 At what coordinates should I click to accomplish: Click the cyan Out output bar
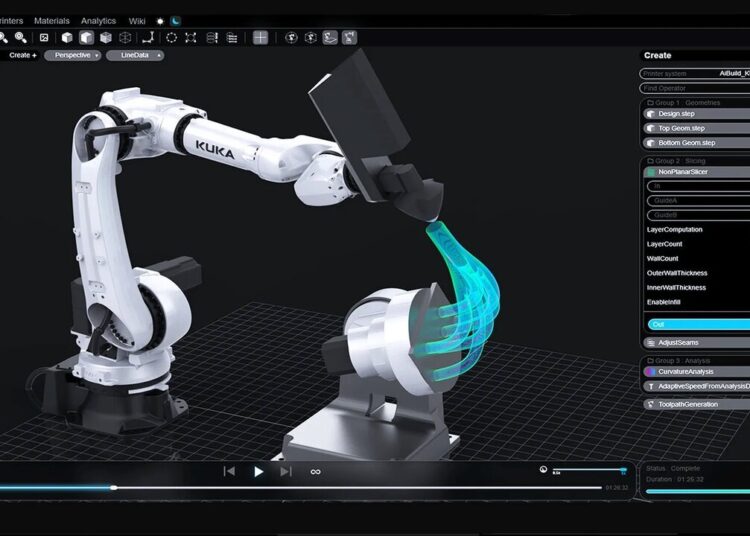tap(698, 324)
